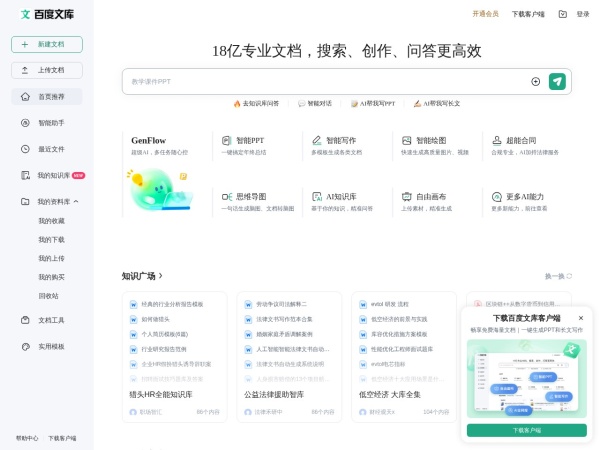Click the Word icon beside 个人简历模板
The height and width of the screenshot is (450, 600).
pos(134,334)
